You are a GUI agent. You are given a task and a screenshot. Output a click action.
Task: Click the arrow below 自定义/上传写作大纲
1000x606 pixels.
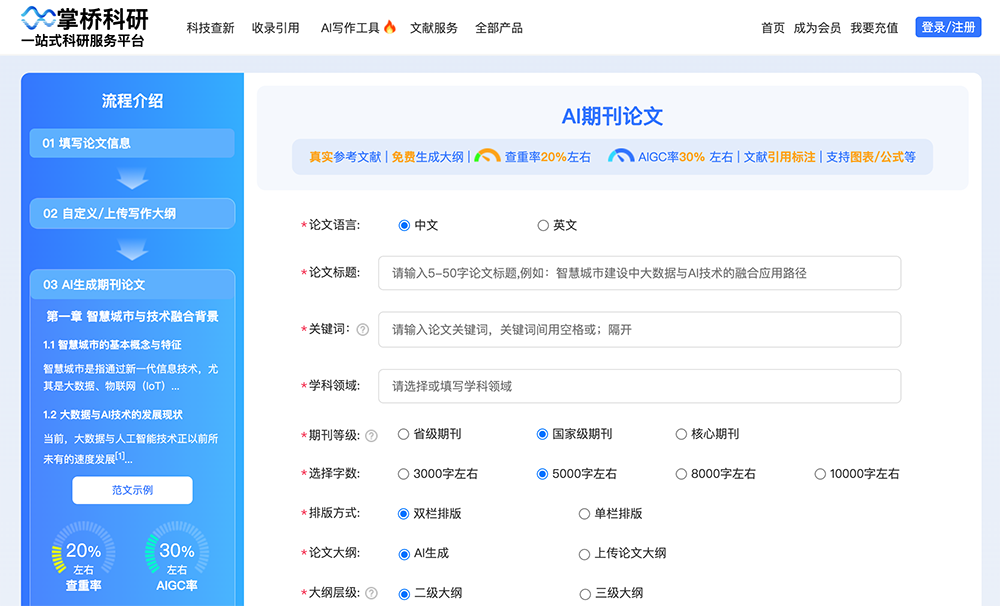(133, 249)
